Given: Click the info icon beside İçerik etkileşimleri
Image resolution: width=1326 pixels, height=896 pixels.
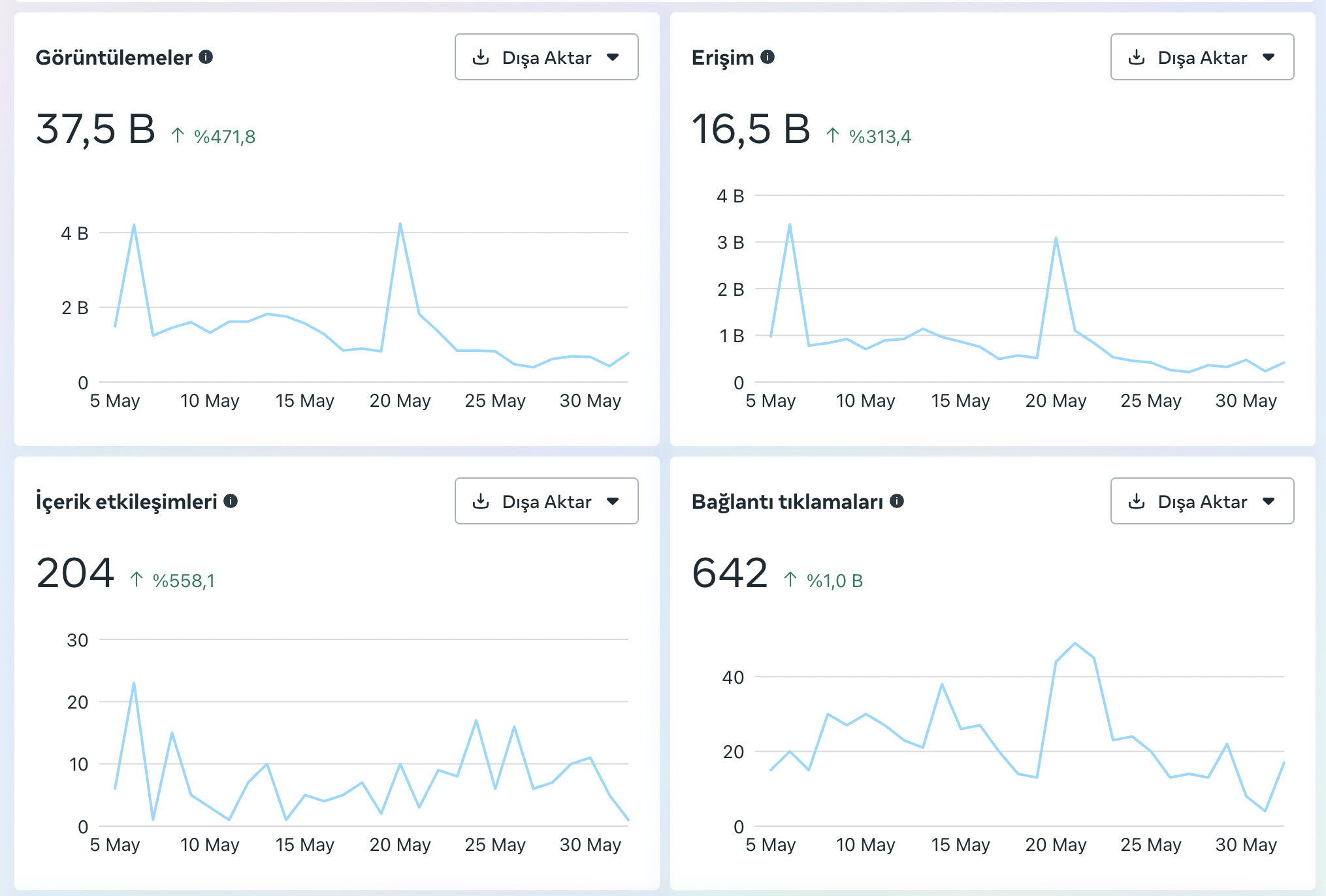Looking at the screenshot, I should [230, 502].
